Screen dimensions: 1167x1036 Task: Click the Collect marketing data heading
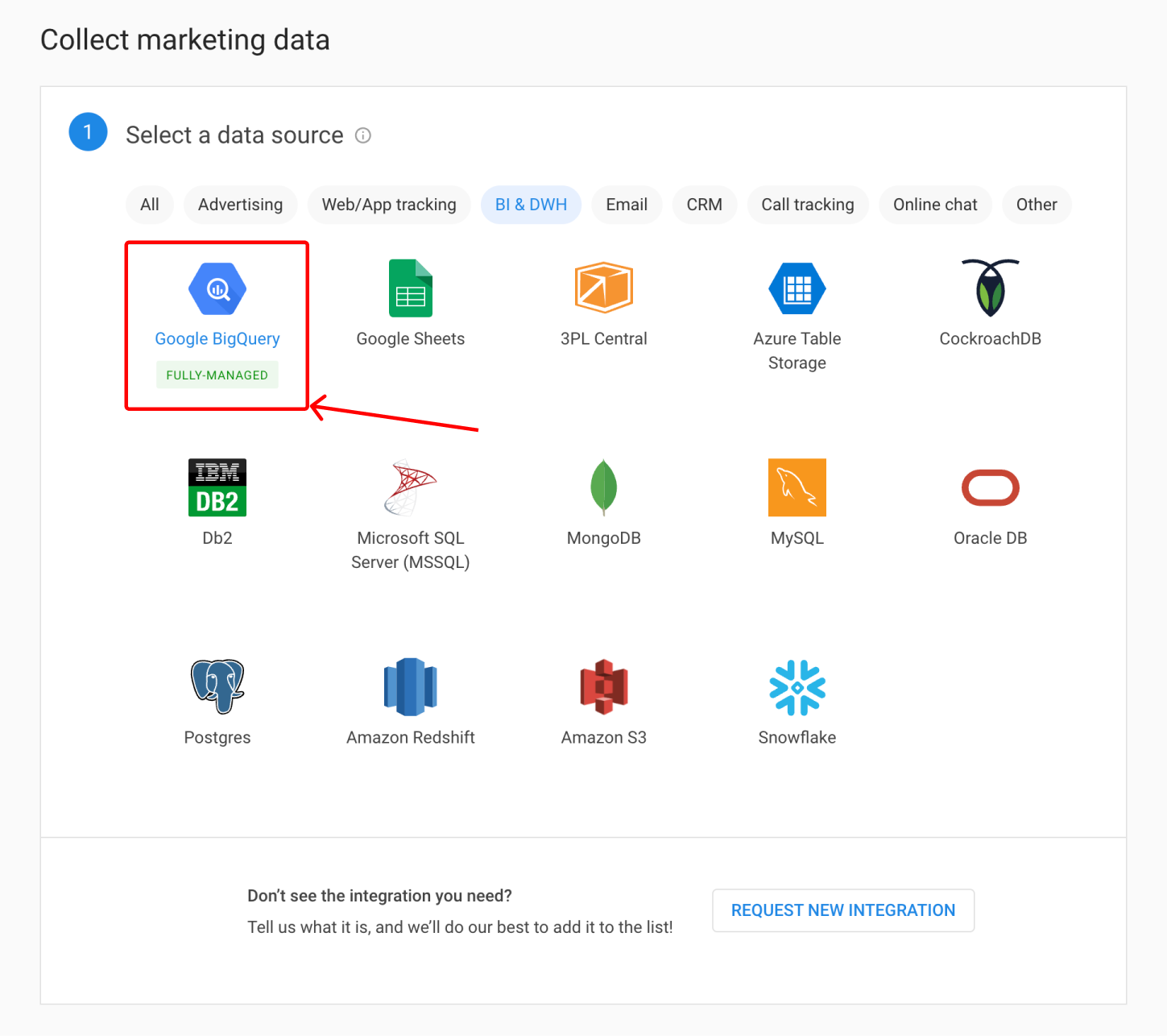click(x=185, y=40)
